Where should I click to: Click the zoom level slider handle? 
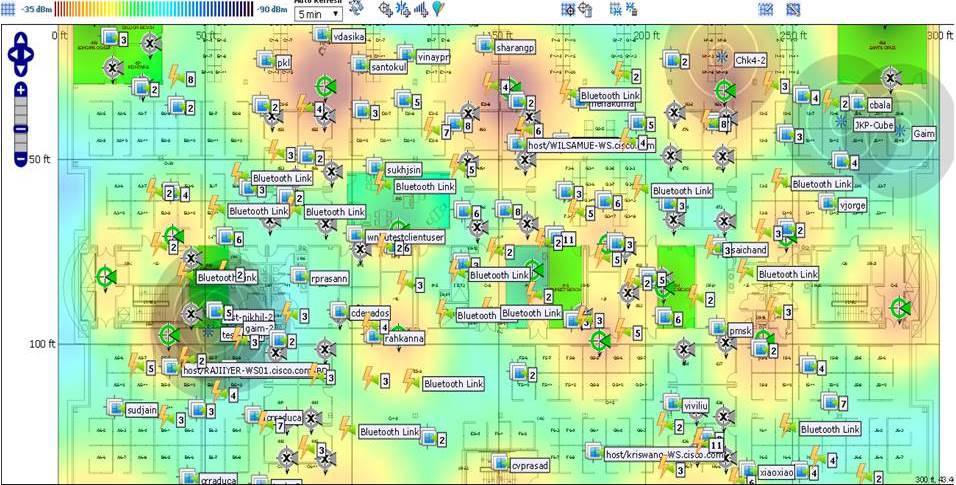(x=21, y=129)
